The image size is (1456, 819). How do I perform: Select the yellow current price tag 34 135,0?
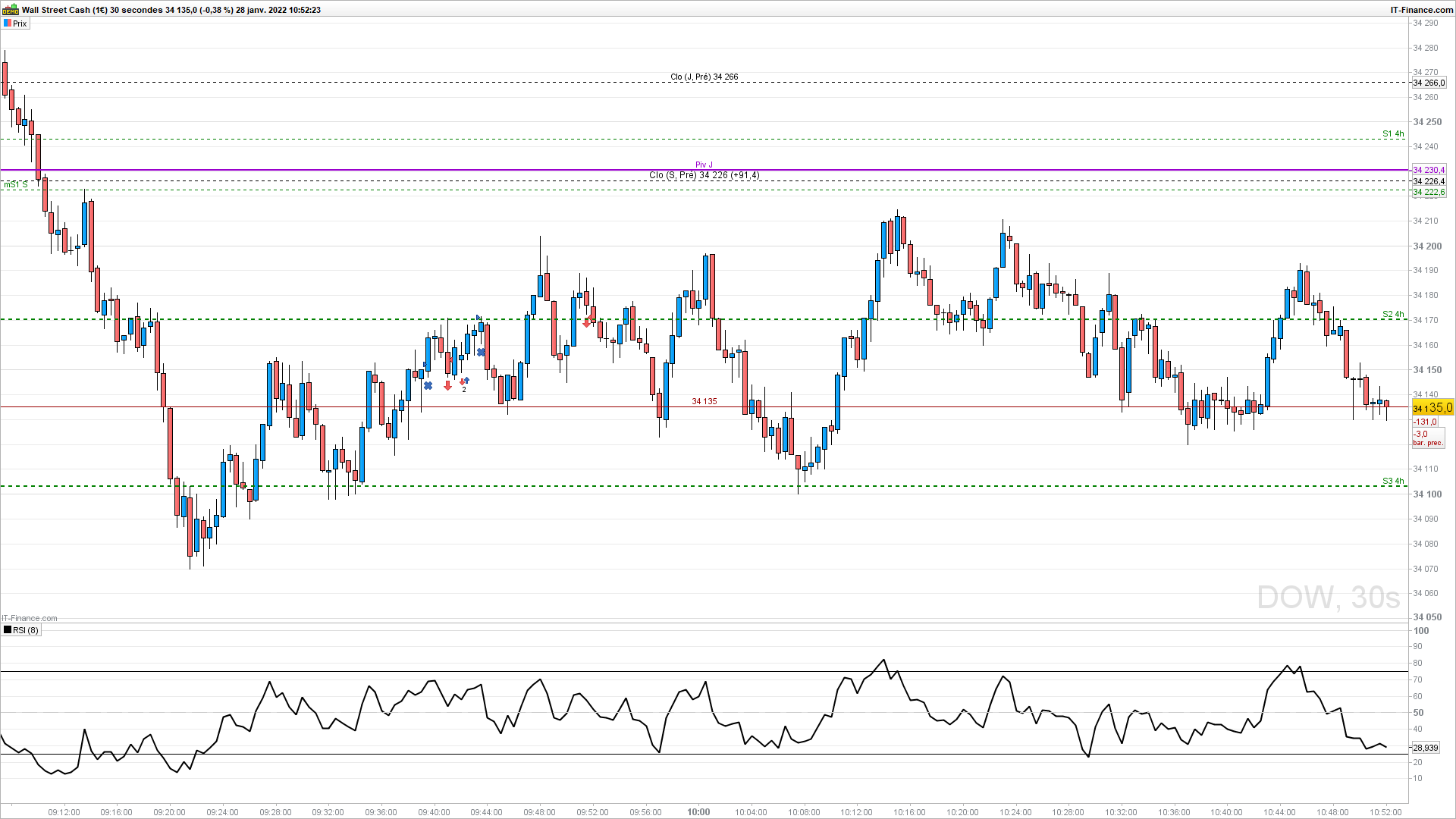pos(1432,408)
